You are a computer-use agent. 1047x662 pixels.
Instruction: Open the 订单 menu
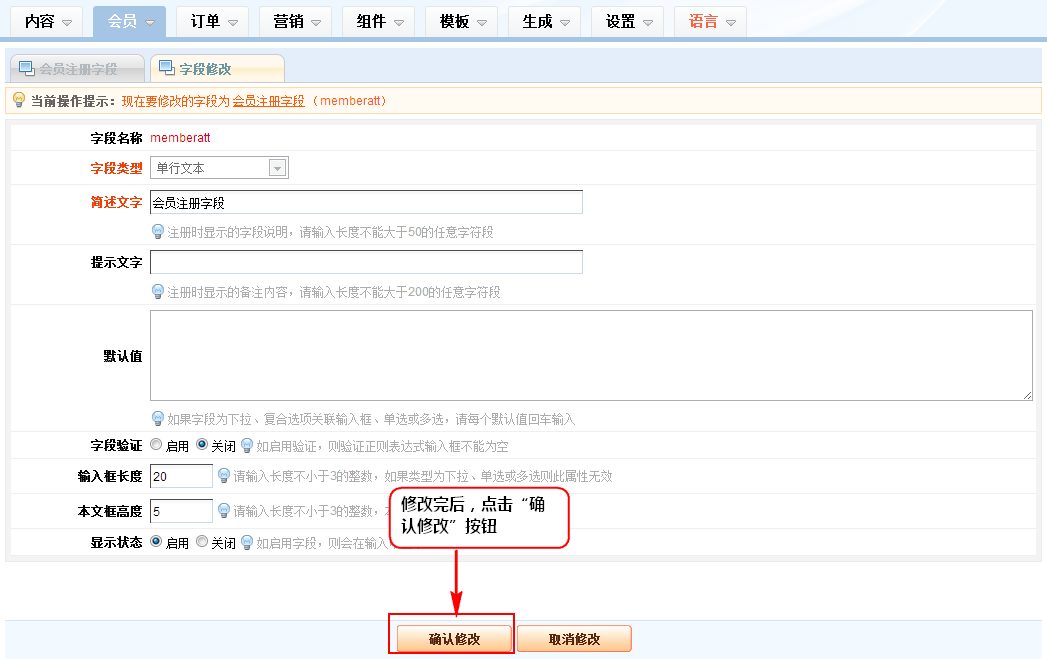click(212, 21)
